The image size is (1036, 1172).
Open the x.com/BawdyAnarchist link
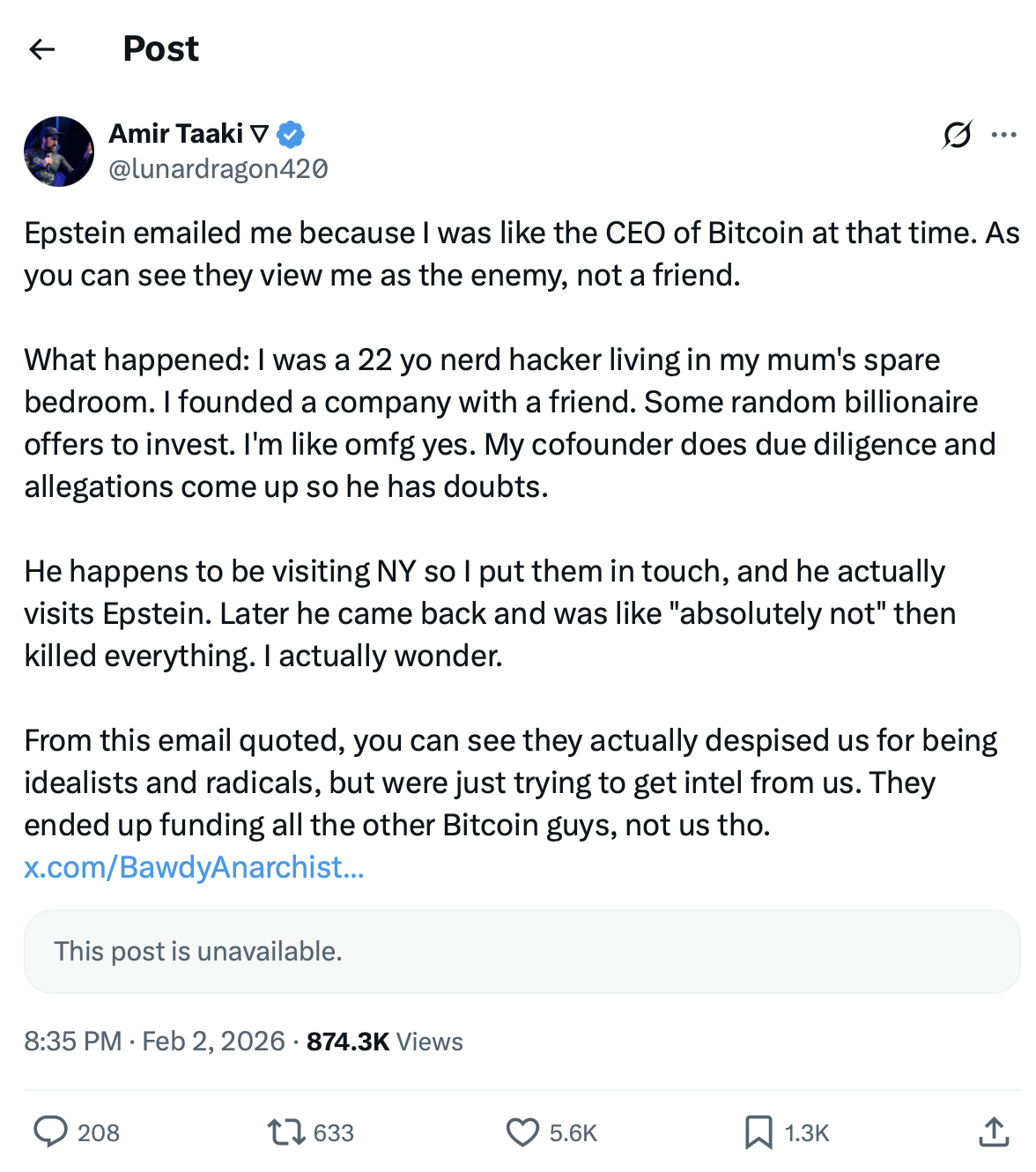(194, 867)
